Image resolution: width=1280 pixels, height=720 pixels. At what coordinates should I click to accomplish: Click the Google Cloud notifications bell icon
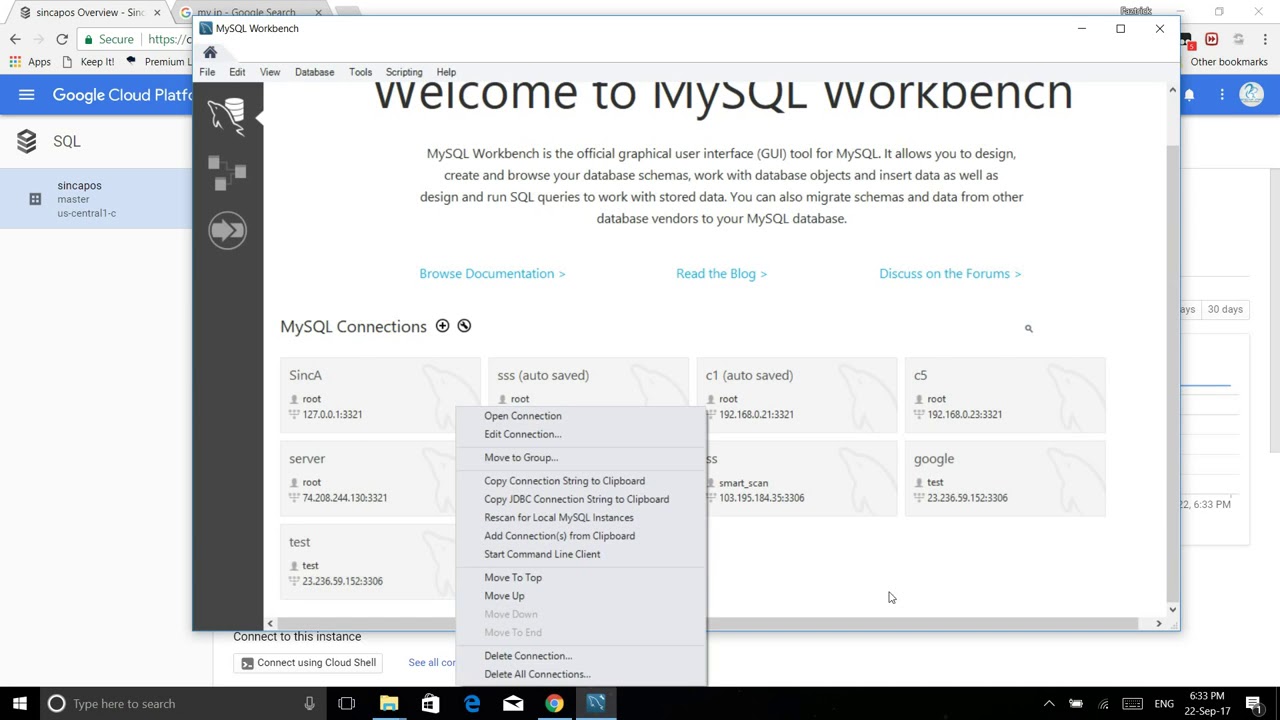tap(1189, 95)
